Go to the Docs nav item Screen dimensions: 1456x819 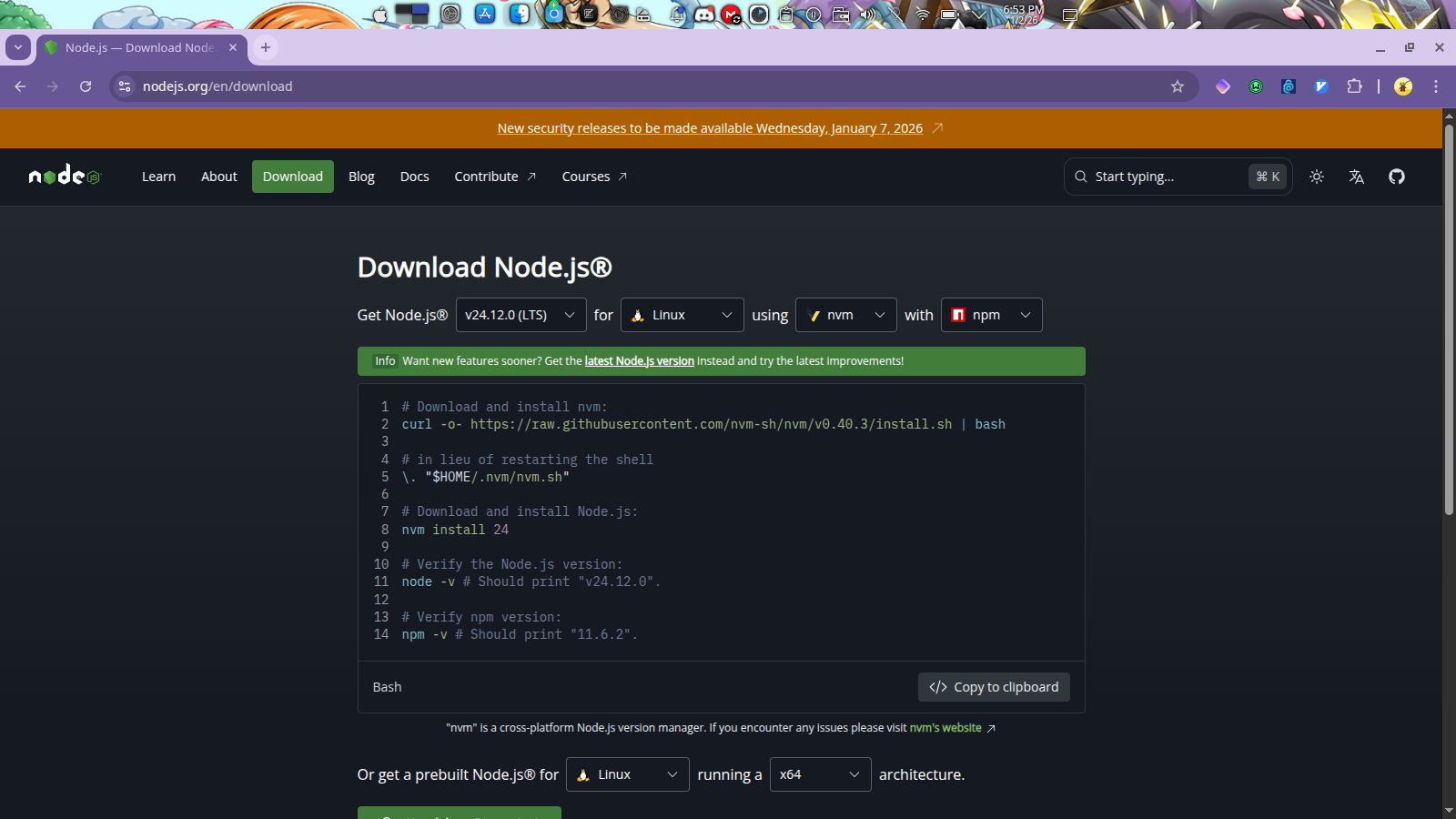(414, 177)
